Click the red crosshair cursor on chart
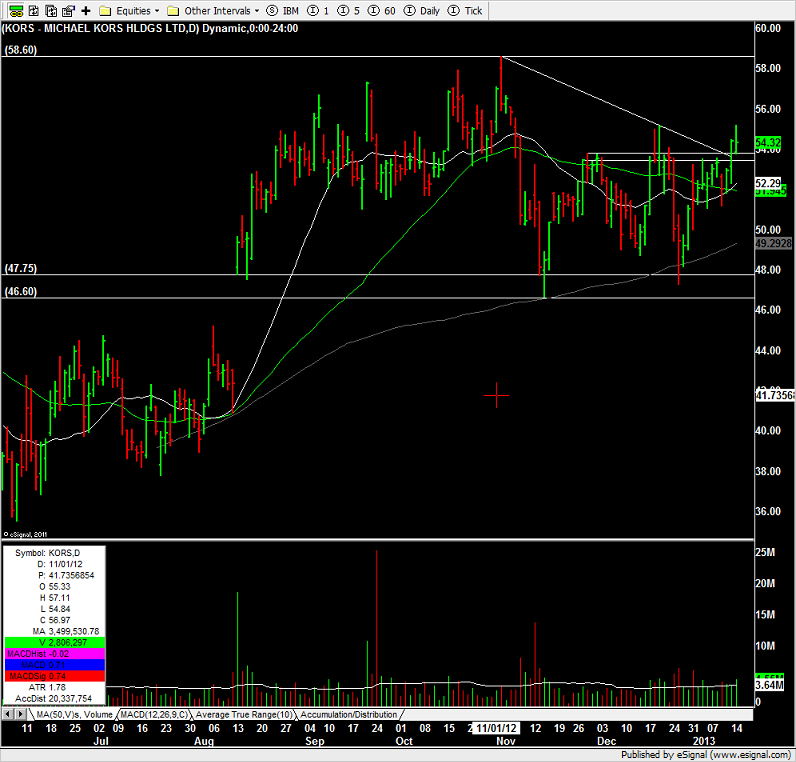The width and height of the screenshot is (796, 762). point(496,395)
